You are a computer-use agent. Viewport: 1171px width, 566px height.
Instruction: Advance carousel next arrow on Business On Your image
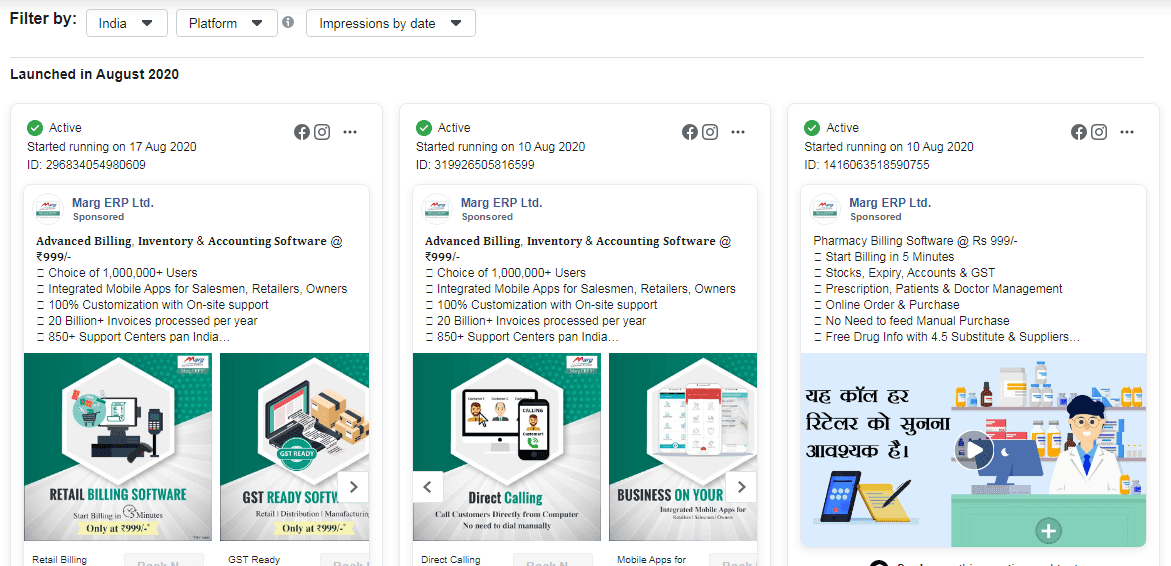[x=742, y=487]
